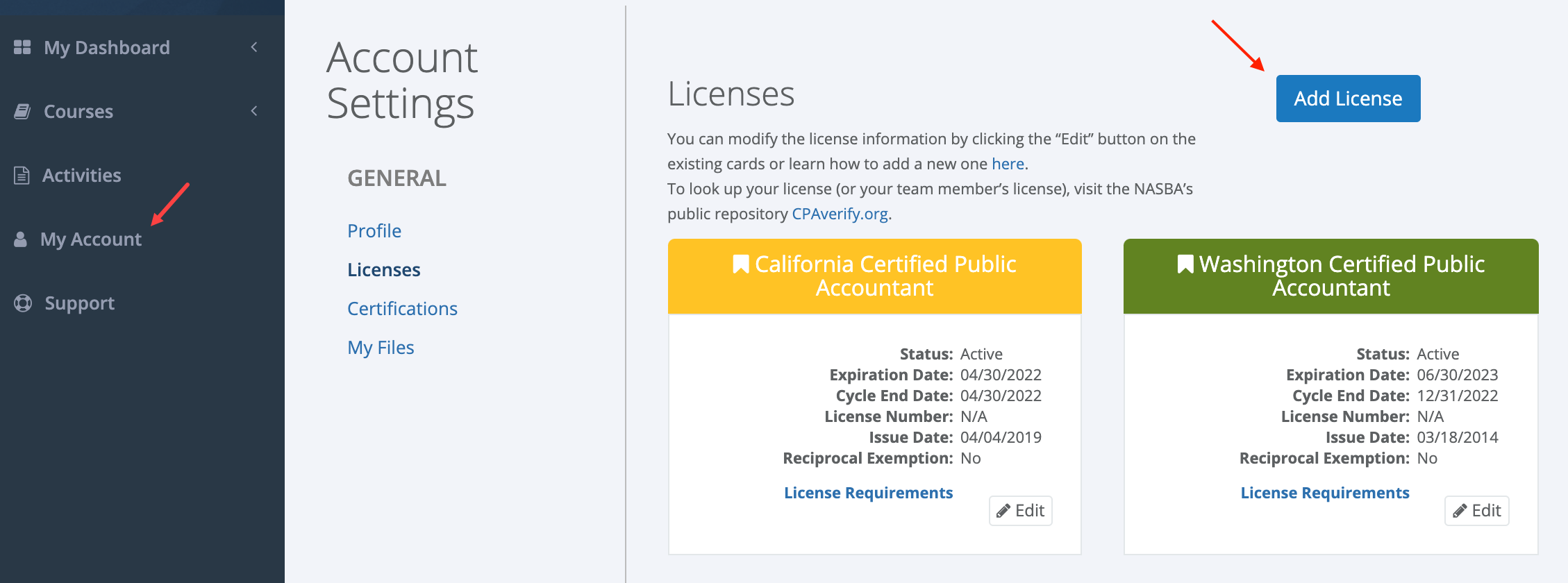The image size is (1568, 583).
Task: Click Washington cycle end date 12/31/2022
Action: click(1458, 396)
